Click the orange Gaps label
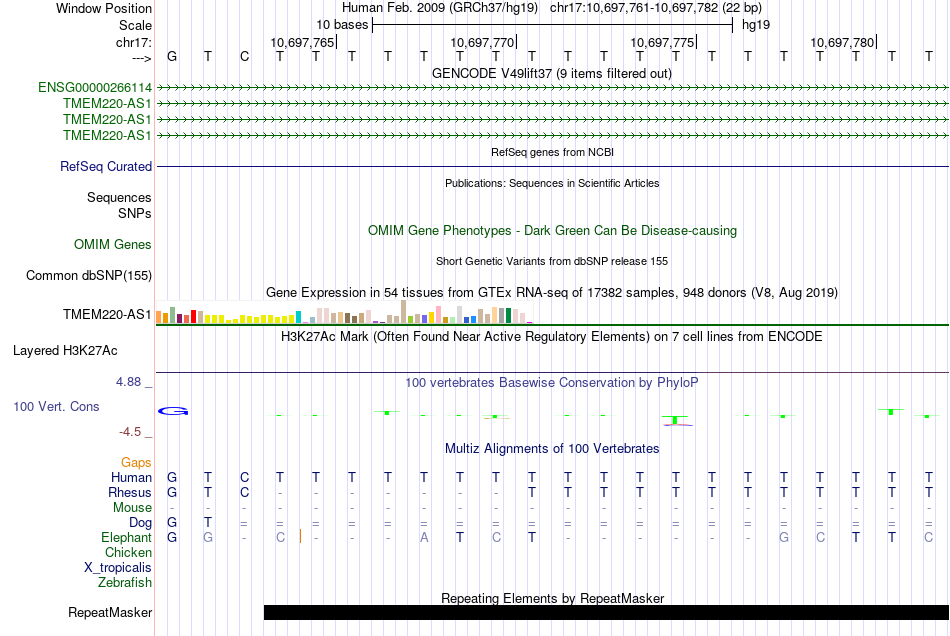 point(136,463)
